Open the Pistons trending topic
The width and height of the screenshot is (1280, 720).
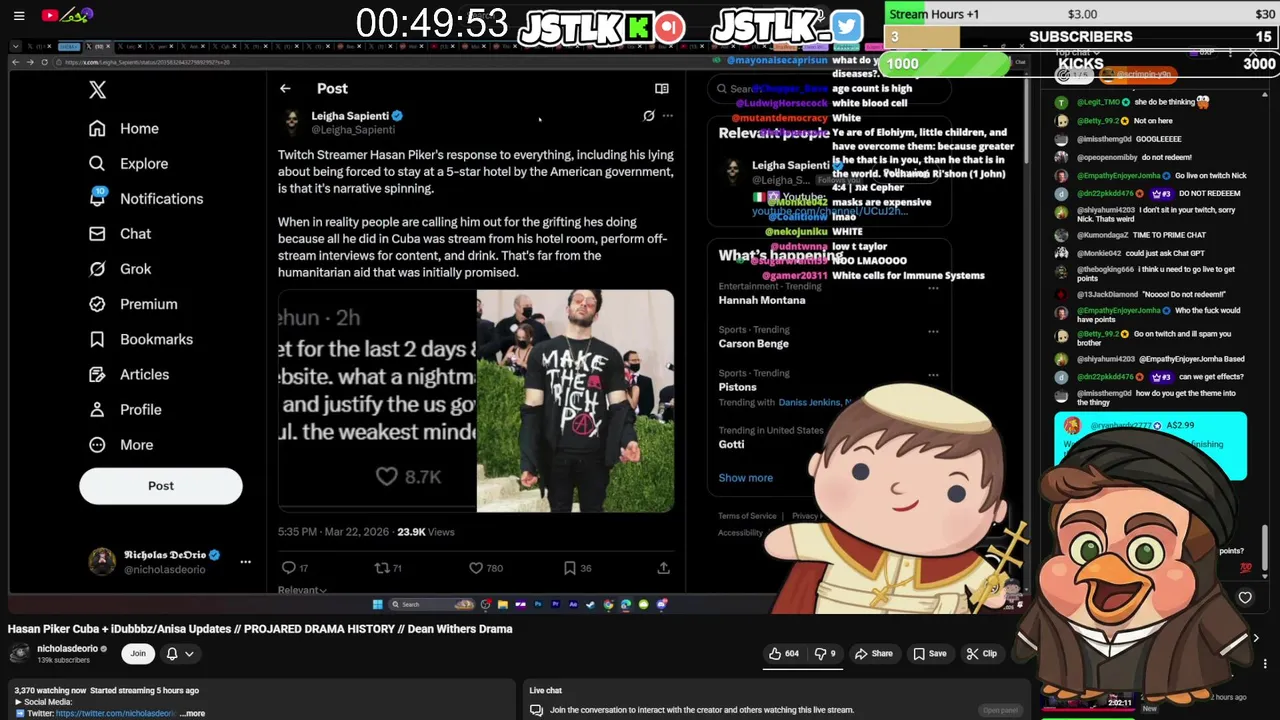(x=737, y=387)
